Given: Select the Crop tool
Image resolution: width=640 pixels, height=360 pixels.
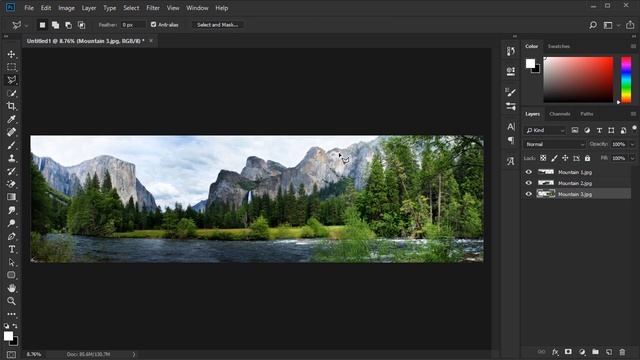Looking at the screenshot, I should tap(11, 106).
